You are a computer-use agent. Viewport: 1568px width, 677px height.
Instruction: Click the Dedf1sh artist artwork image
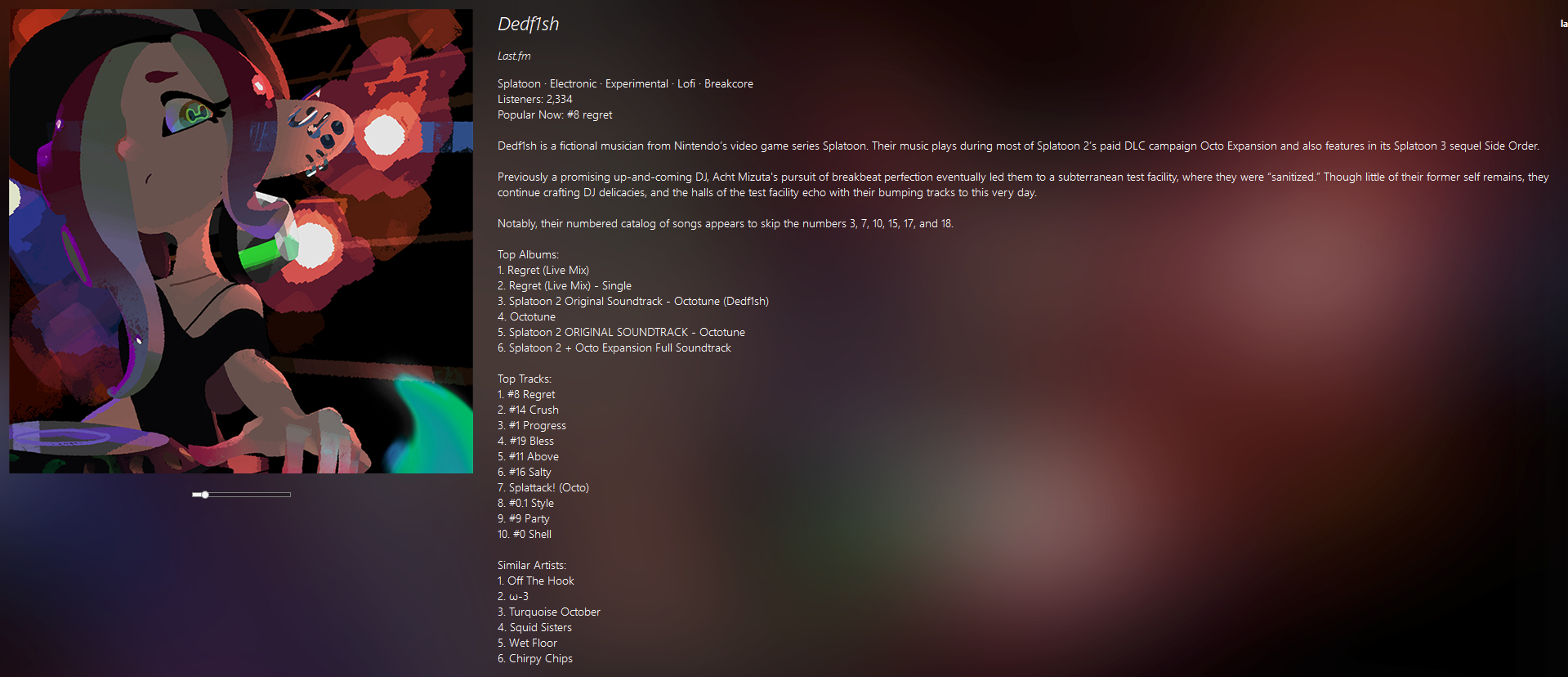pyautogui.click(x=241, y=241)
